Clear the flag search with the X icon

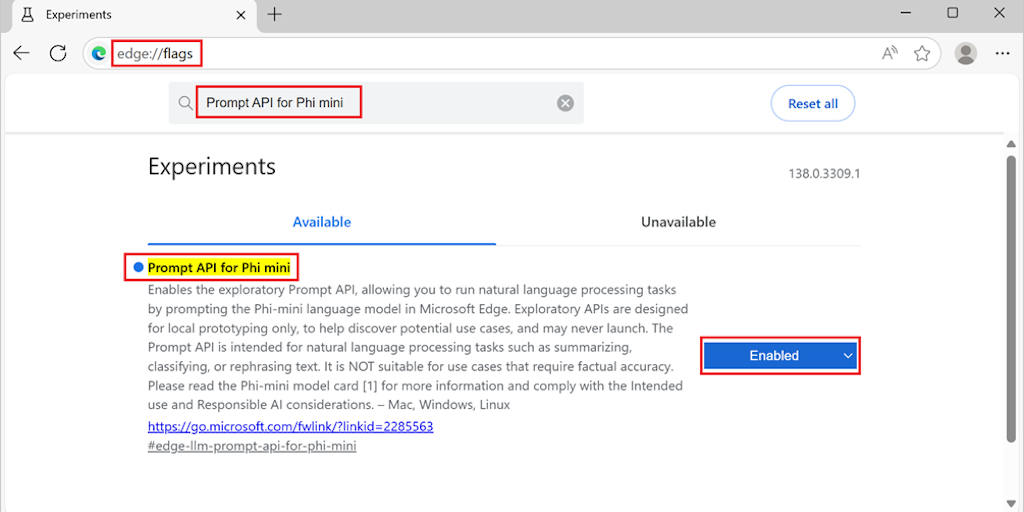pyautogui.click(x=565, y=103)
